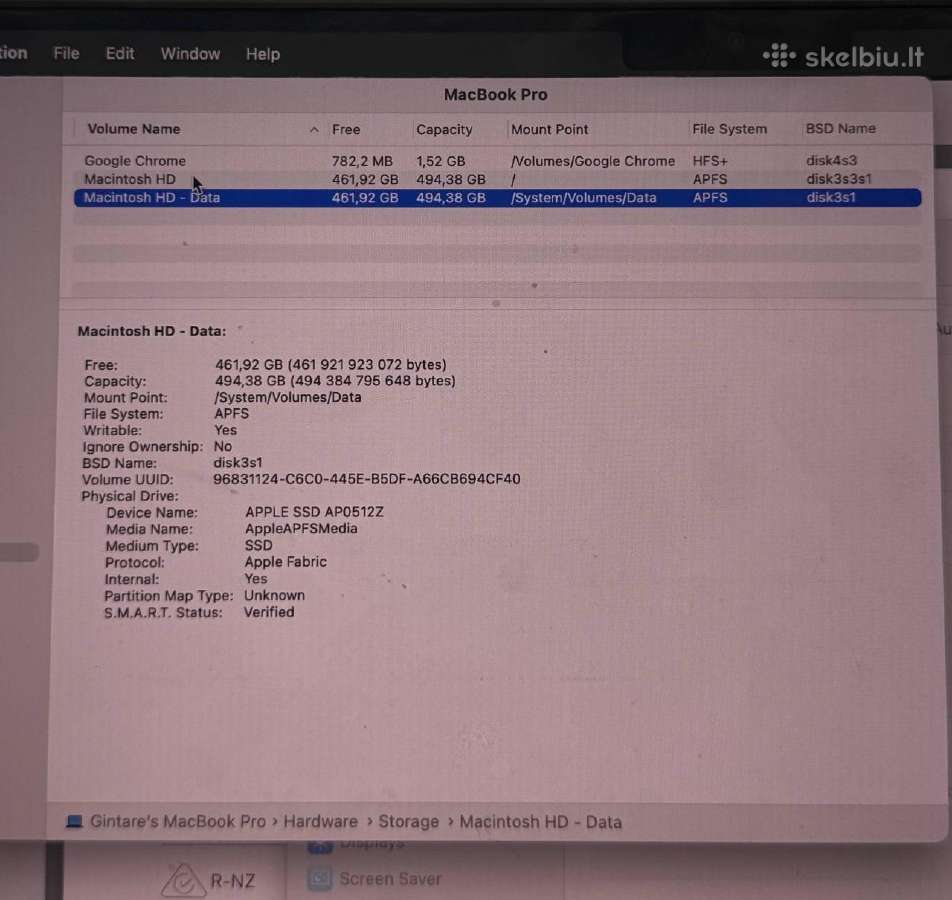This screenshot has height=900, width=952.
Task: Open the Help menu
Action: pos(263,54)
